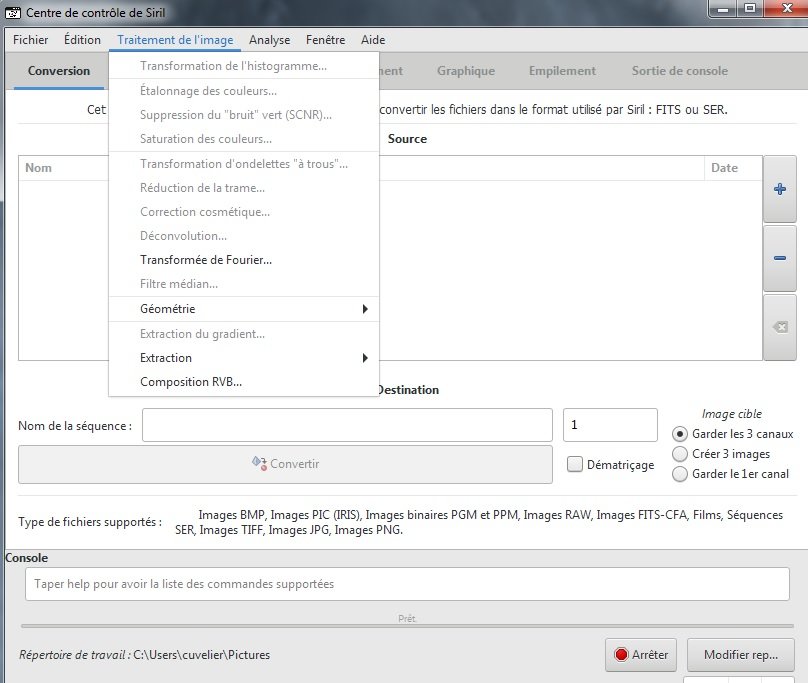This screenshot has height=683, width=808.
Task: Open the Édition menu
Action: (82, 40)
